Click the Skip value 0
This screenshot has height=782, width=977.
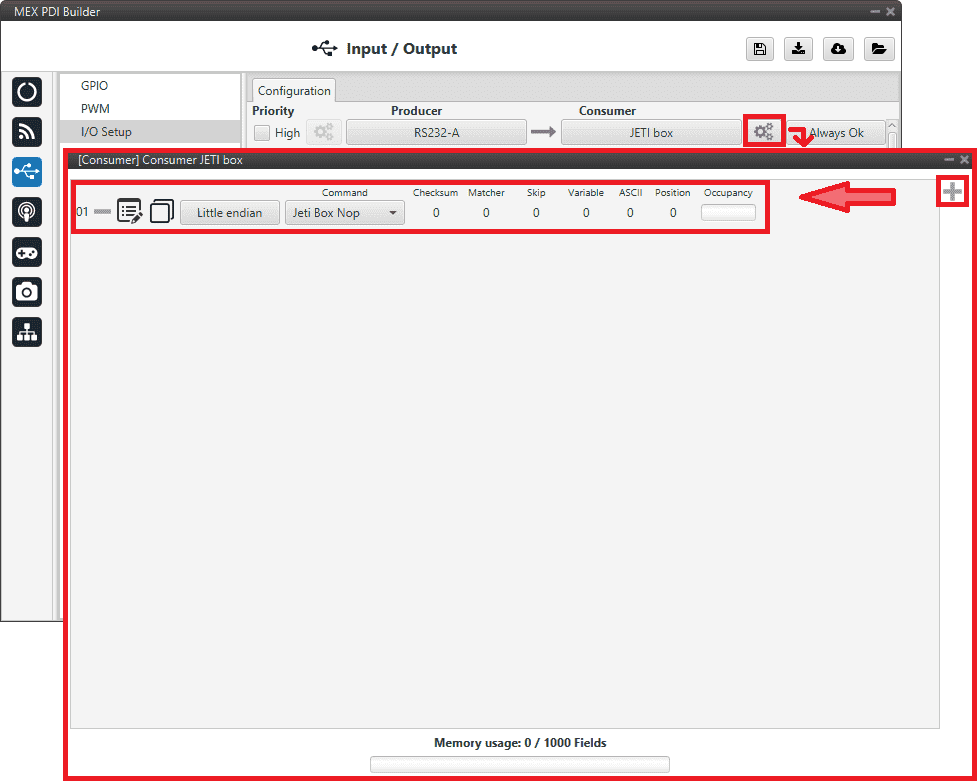pos(536,212)
